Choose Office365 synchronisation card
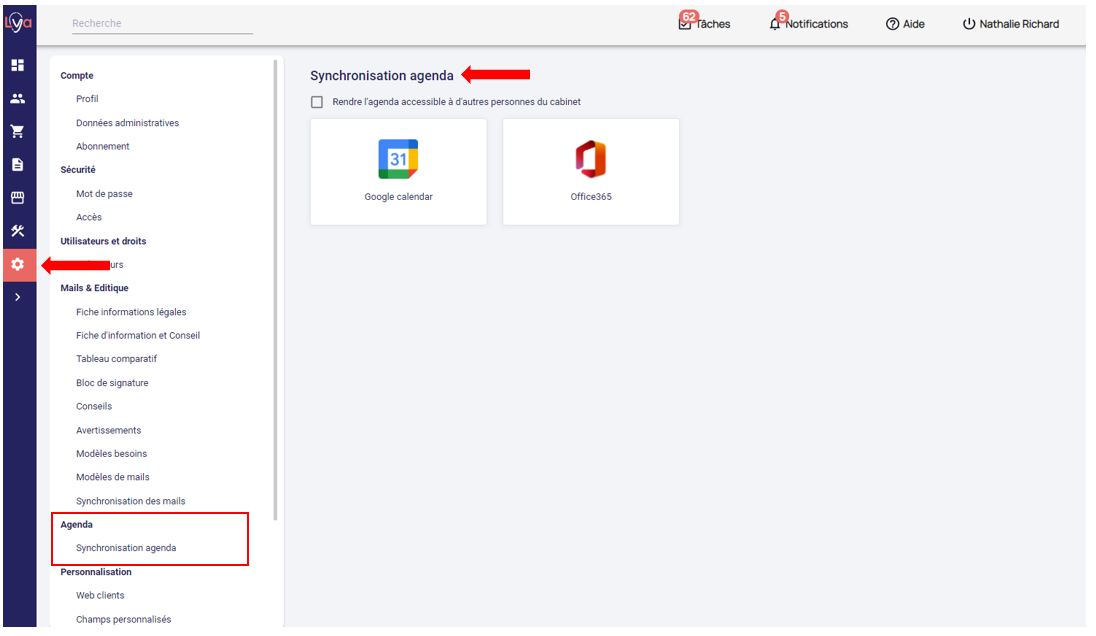Screen dimensions: 1096x636 (590, 172)
